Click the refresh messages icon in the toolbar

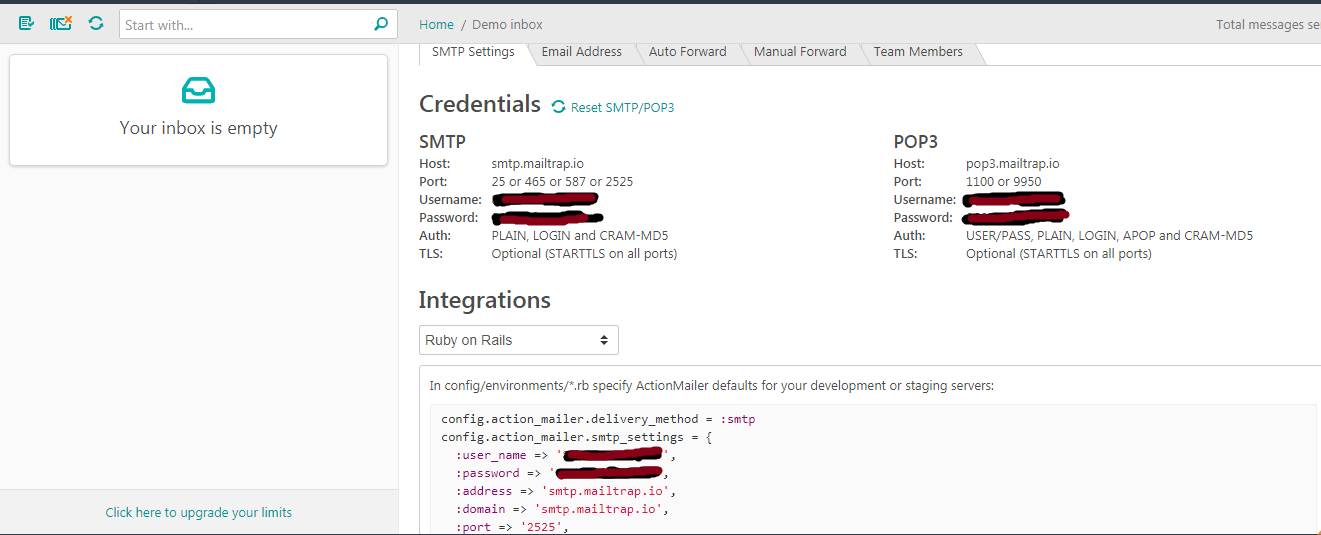coord(96,22)
